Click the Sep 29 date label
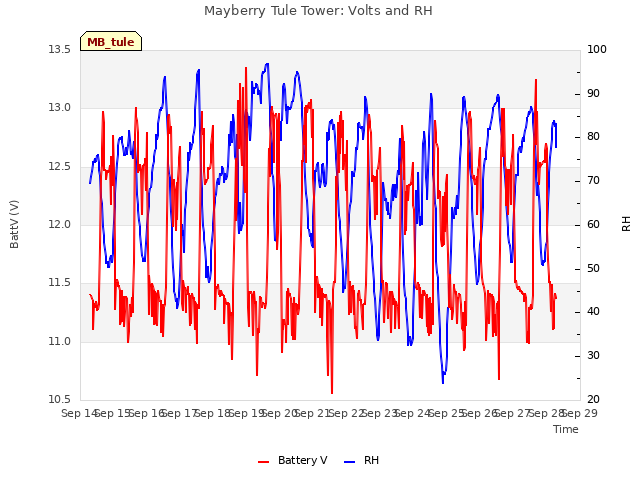Viewport: 640px width, 480px height. click(580, 413)
